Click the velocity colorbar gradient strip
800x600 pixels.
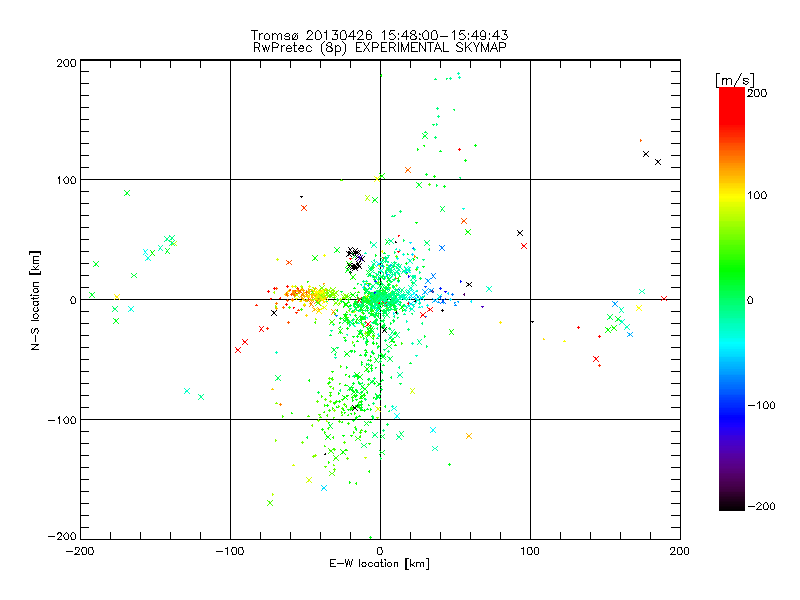point(732,299)
